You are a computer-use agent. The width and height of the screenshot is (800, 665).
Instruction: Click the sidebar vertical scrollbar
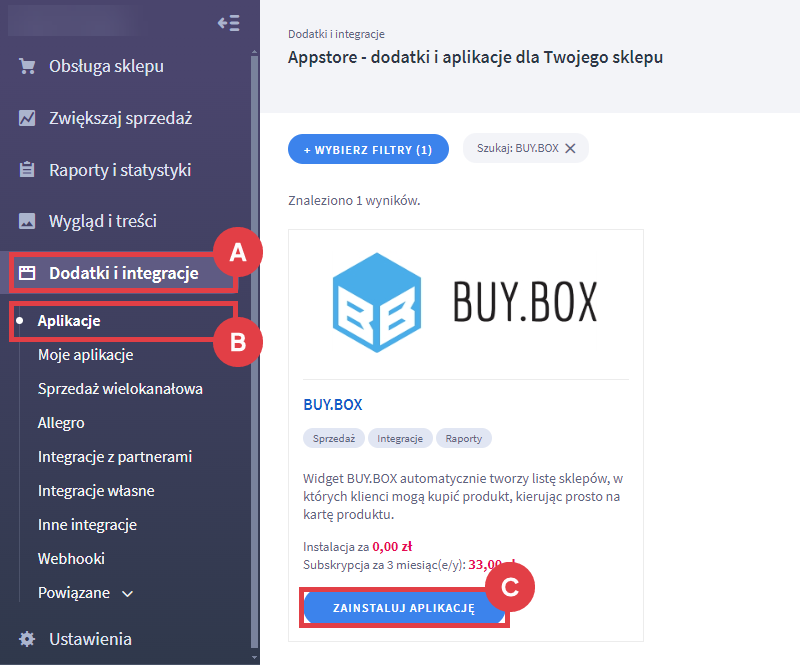[x=255, y=352]
